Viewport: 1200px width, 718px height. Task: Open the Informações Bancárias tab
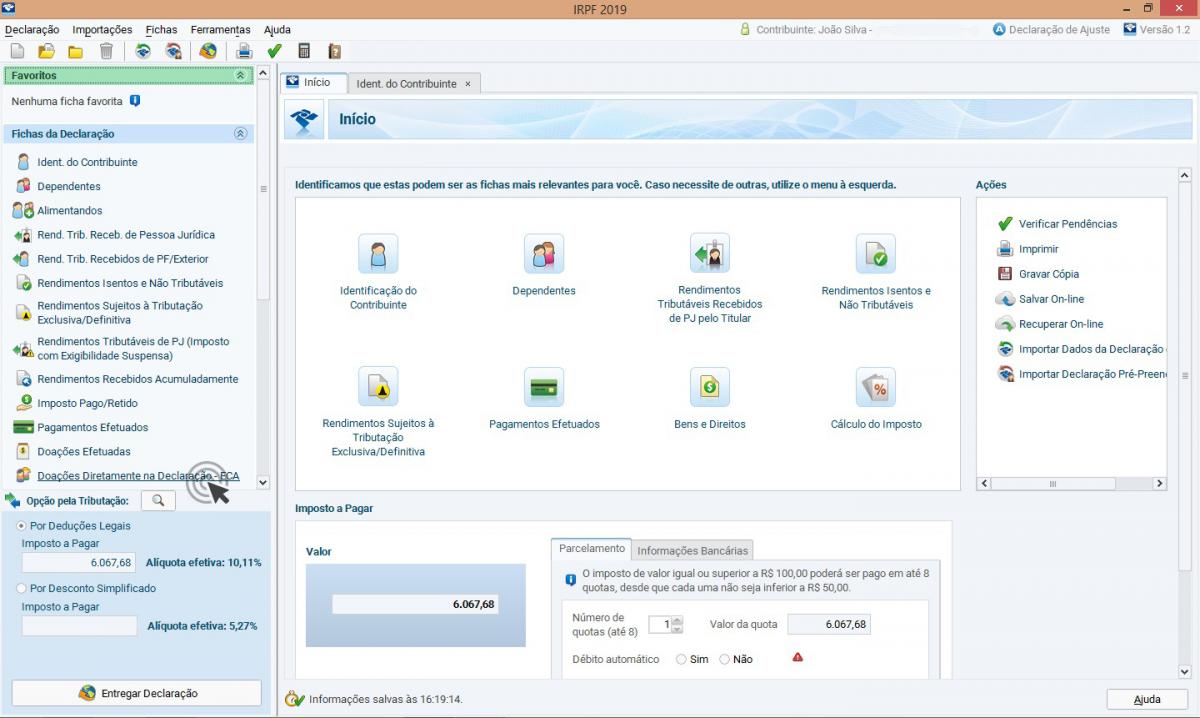pos(692,550)
